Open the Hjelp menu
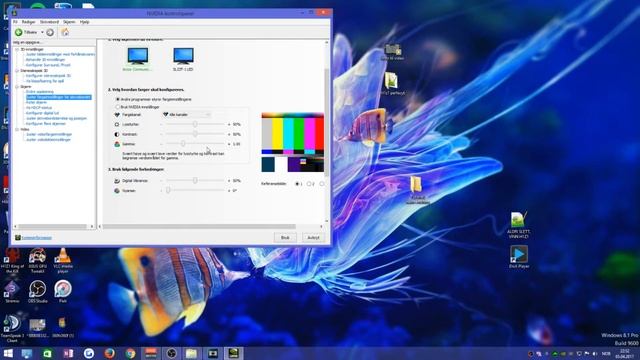 [x=84, y=22]
